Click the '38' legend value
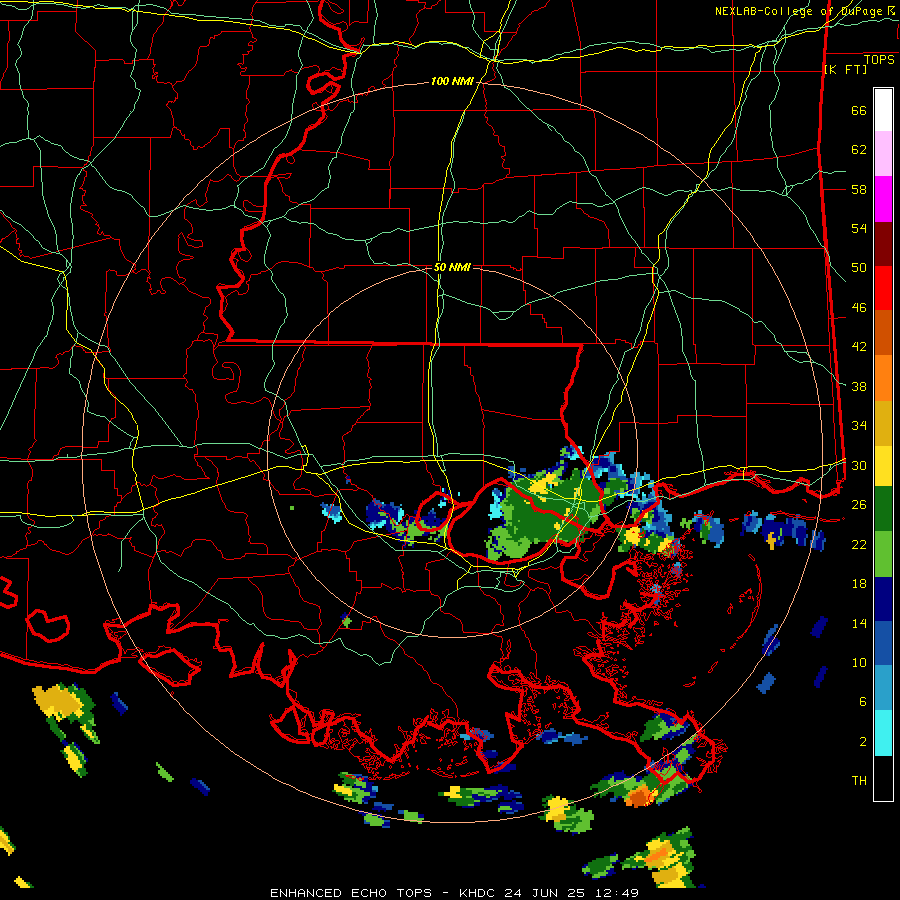This screenshot has height=900, width=900. [859, 386]
